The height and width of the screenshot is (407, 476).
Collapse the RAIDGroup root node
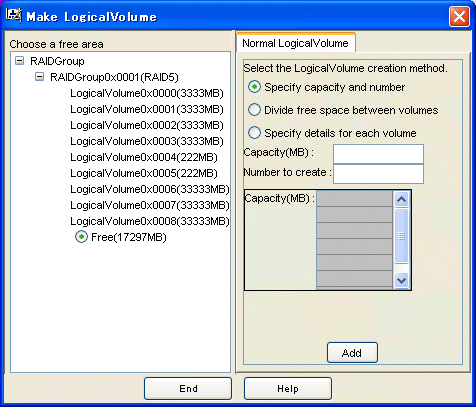[x=20, y=61]
